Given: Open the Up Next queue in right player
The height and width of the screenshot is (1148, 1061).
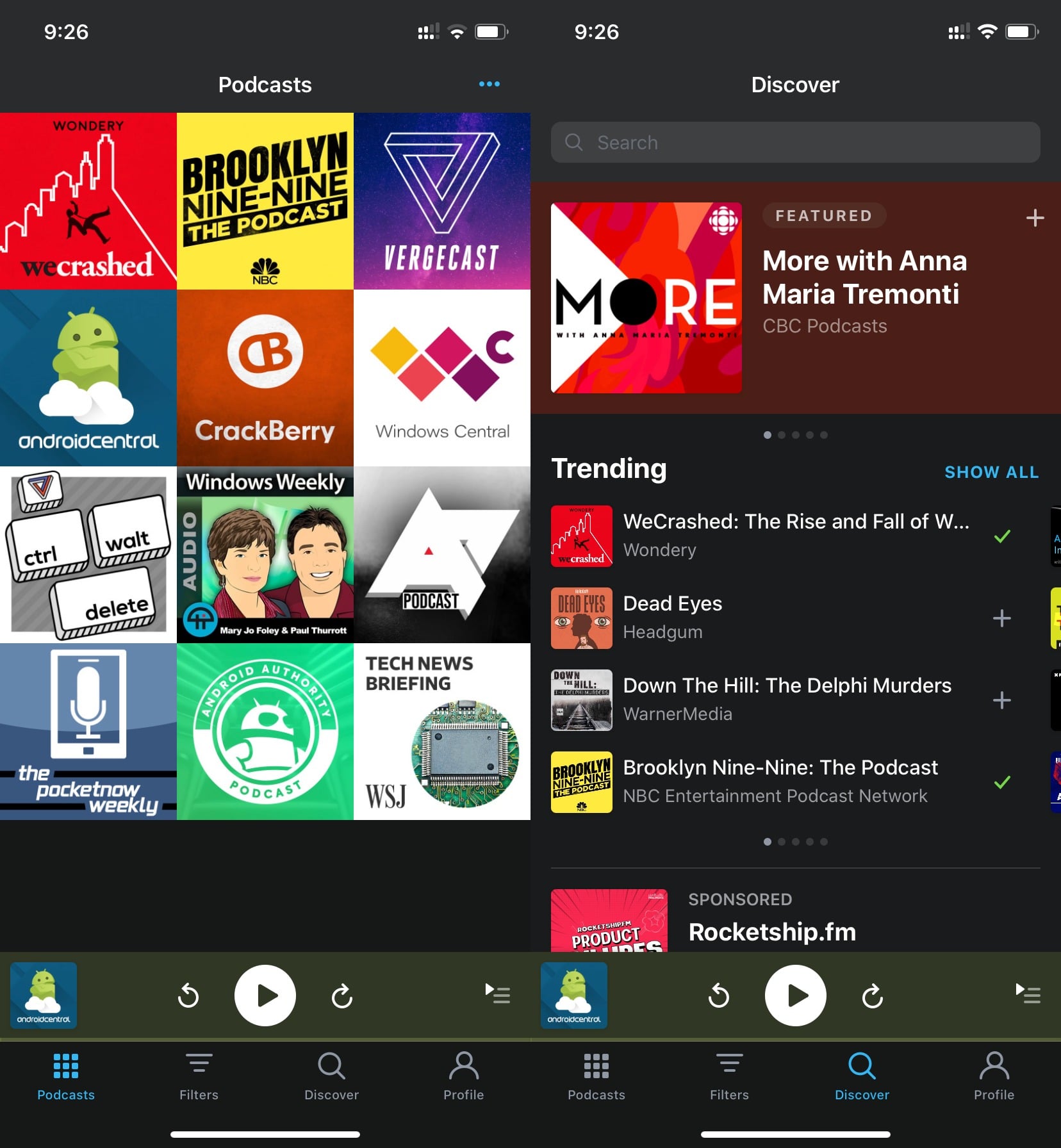Looking at the screenshot, I should coord(1028,994).
